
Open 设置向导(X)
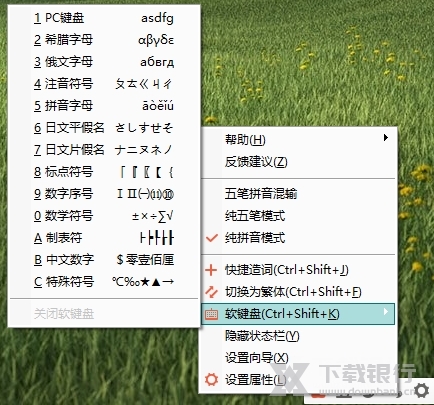point(298,358)
